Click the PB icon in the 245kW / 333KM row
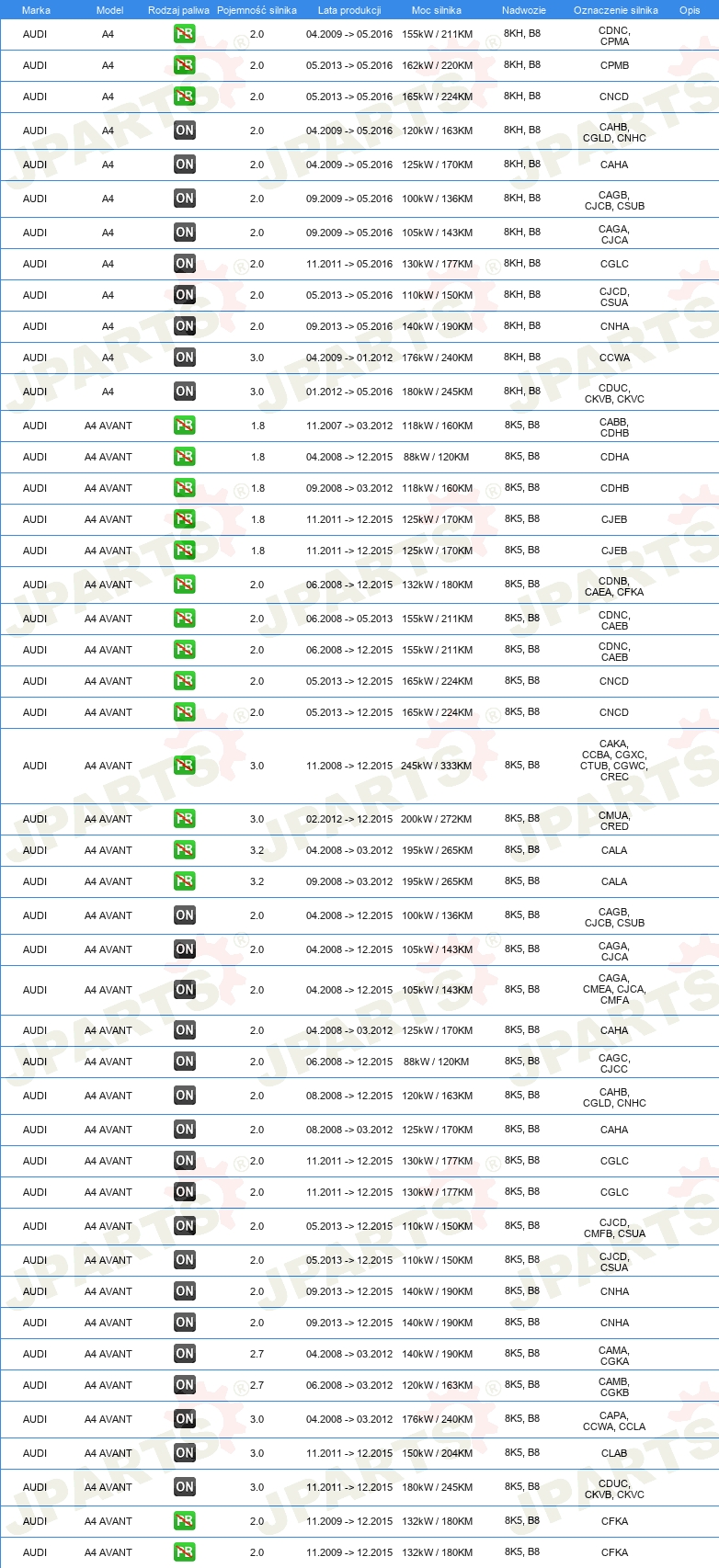The width and height of the screenshot is (719, 1568). pos(185,766)
